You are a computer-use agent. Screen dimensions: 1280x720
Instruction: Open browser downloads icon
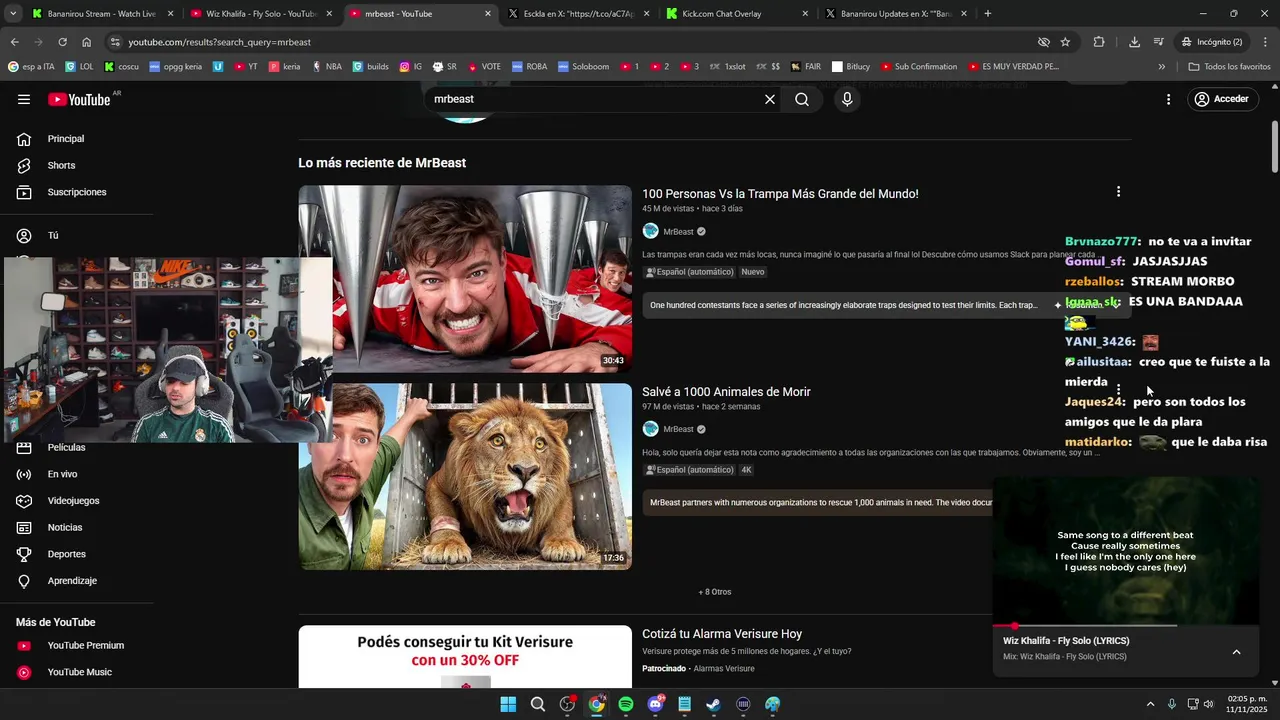click(x=1134, y=42)
